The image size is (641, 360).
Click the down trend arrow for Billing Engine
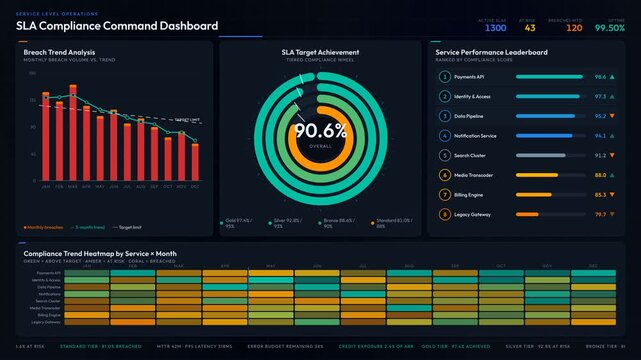point(612,195)
